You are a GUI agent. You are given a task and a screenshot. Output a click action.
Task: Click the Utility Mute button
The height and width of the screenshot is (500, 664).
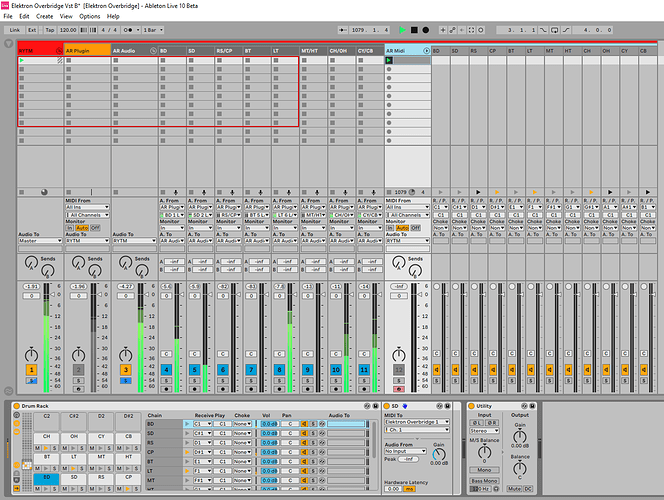515,489
